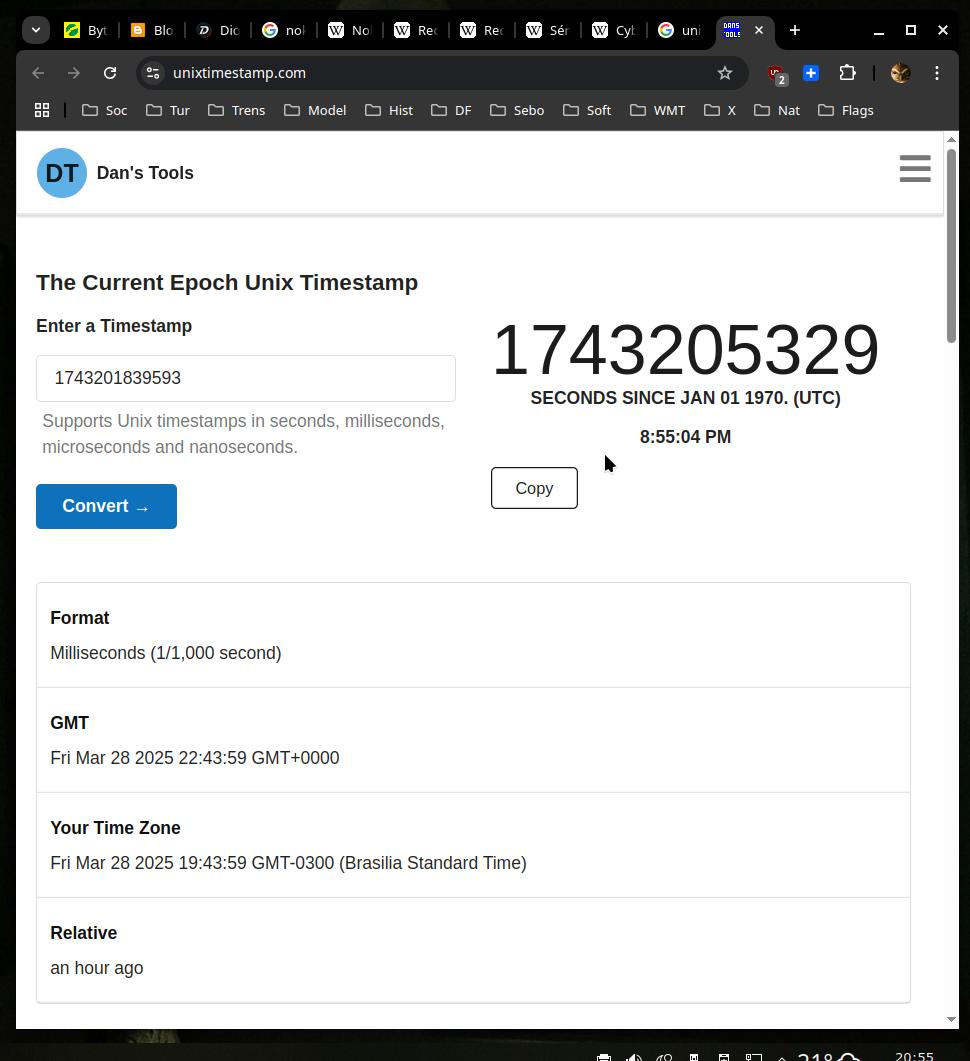Click the Enter a Timestamp field
Viewport: 970px width, 1061px height.
[246, 378]
